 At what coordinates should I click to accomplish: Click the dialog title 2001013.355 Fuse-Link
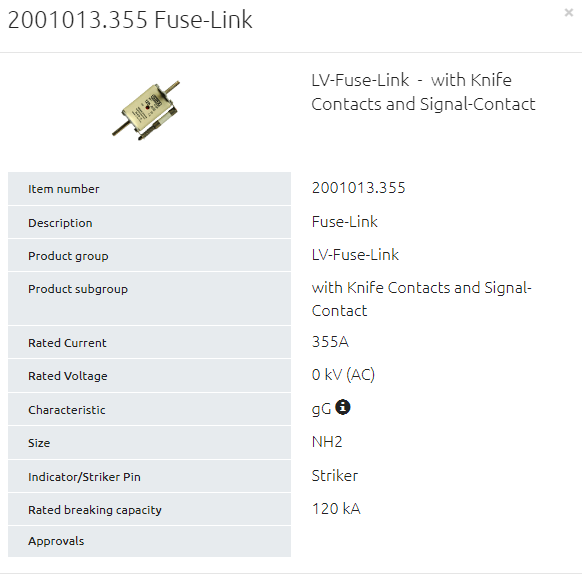pyautogui.click(x=130, y=19)
